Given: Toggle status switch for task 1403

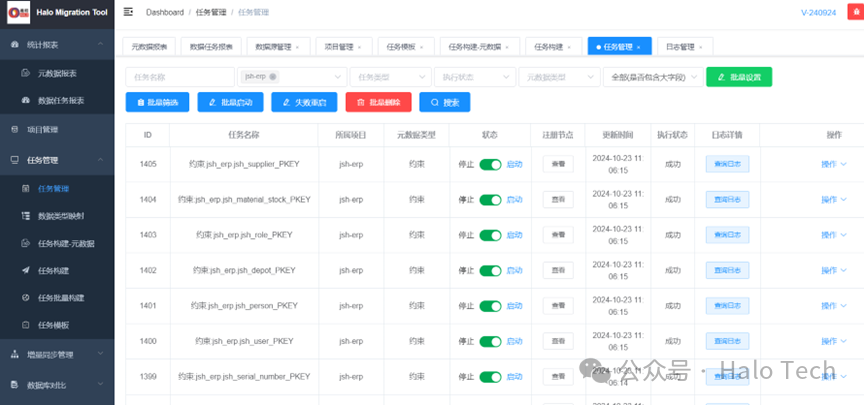Looking at the screenshot, I should coord(490,235).
